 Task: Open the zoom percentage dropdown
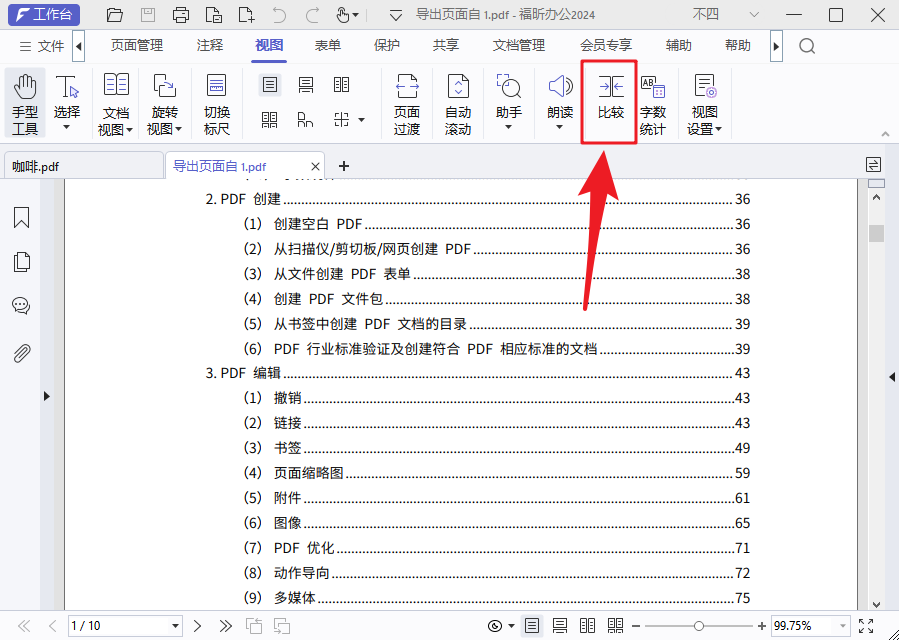843,626
